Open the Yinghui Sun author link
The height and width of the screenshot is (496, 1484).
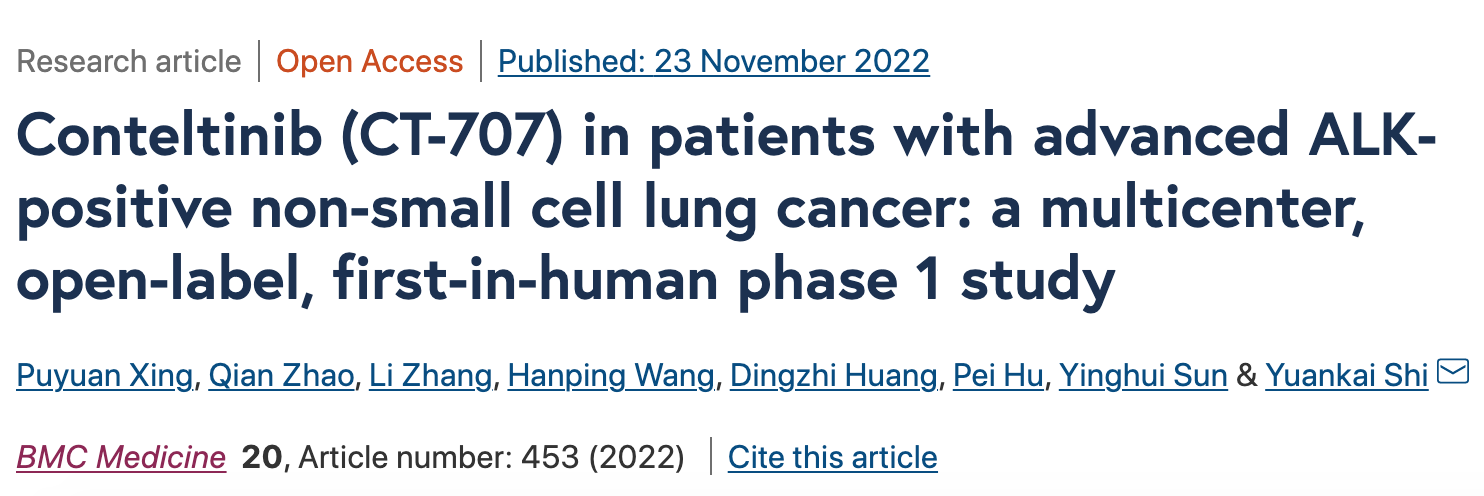1143,377
